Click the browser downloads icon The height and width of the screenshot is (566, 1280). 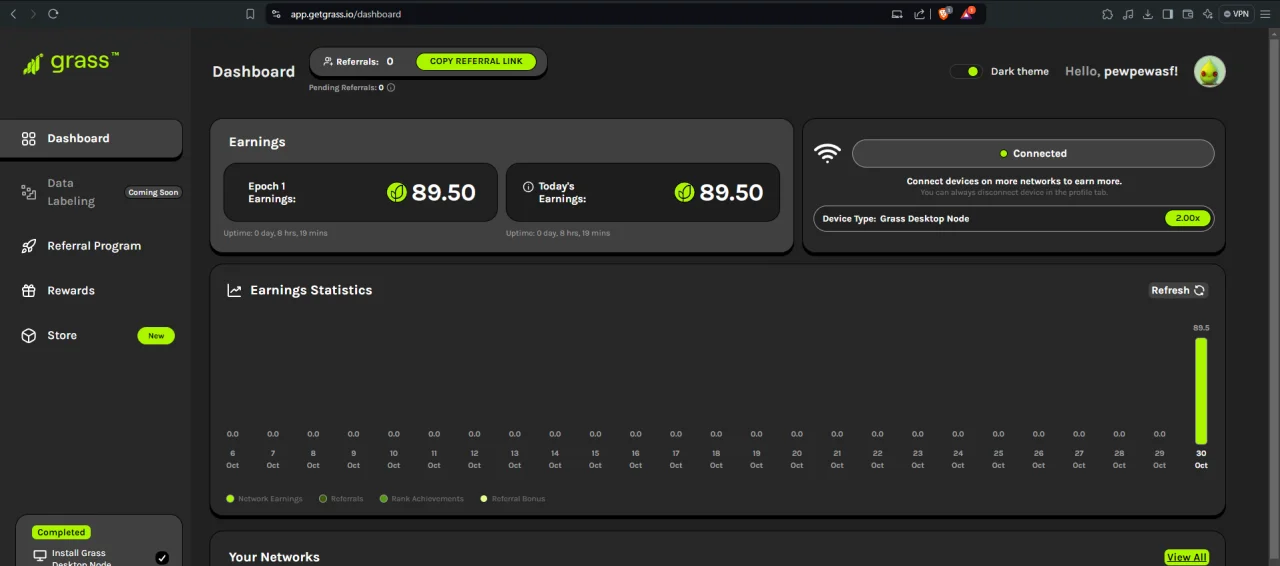(1148, 14)
